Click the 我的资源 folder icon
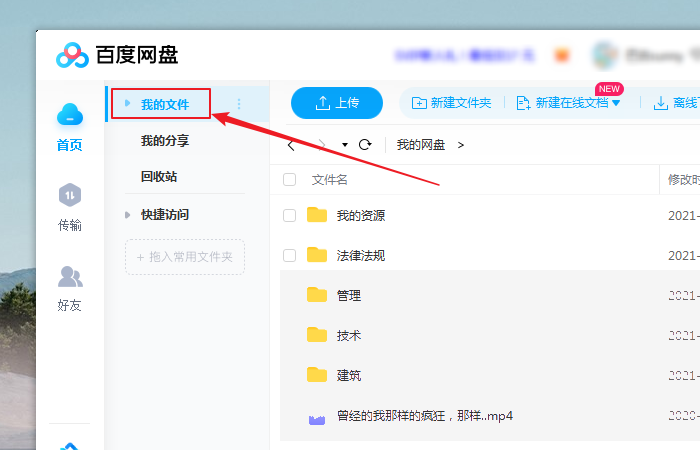 [317, 215]
